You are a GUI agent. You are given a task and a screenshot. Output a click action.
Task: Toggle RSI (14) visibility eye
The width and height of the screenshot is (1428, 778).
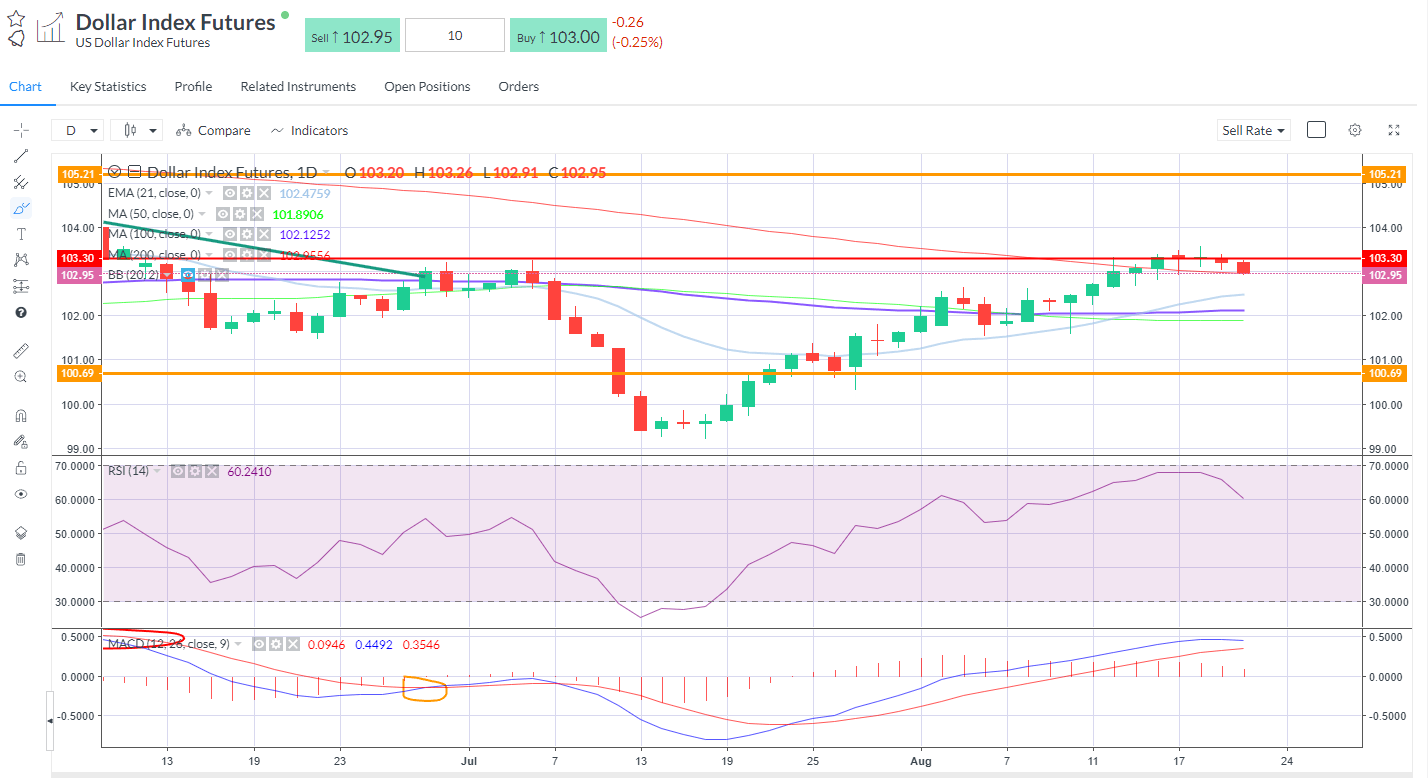click(177, 471)
